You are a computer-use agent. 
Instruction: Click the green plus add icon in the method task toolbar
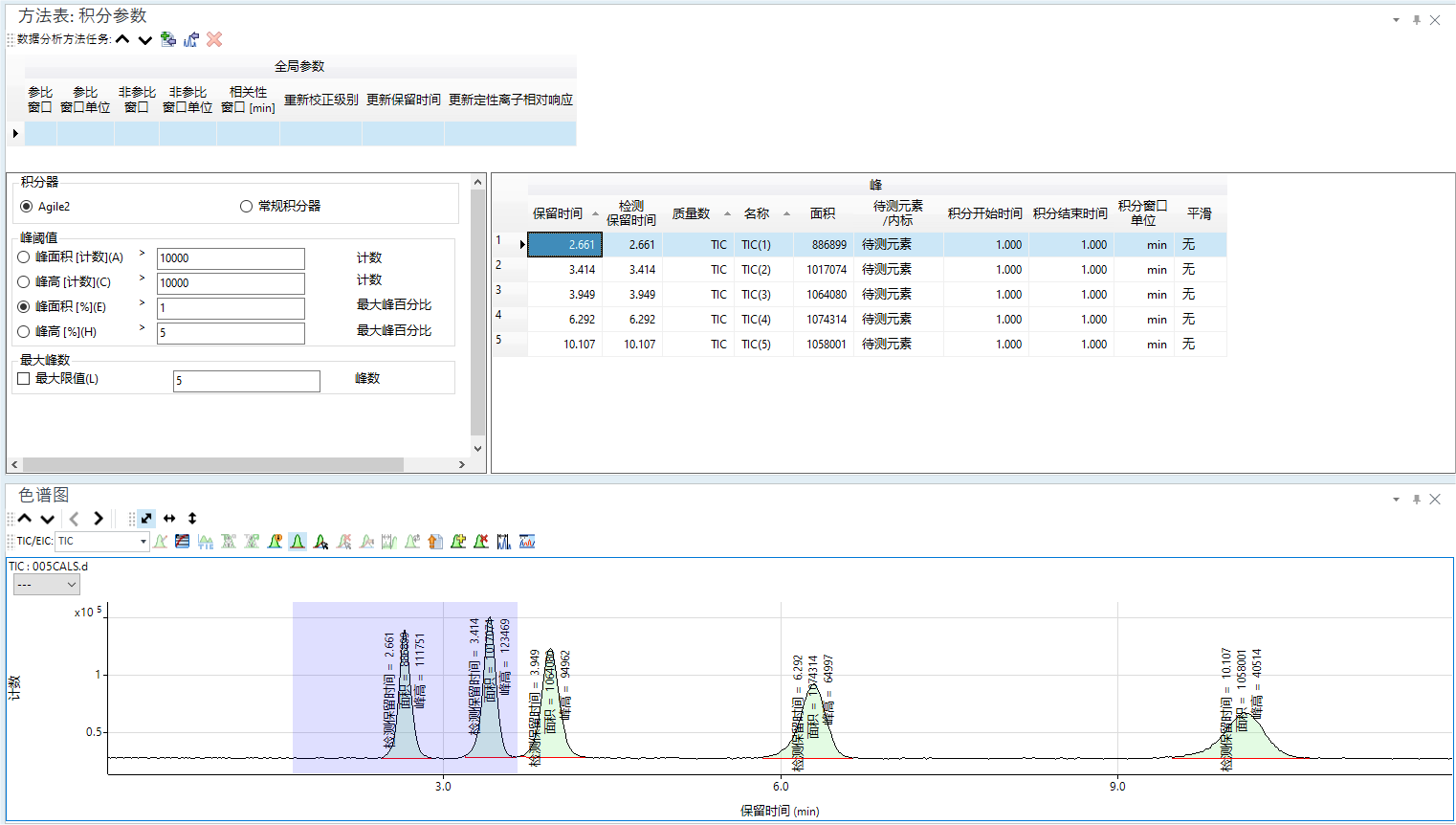(x=168, y=39)
